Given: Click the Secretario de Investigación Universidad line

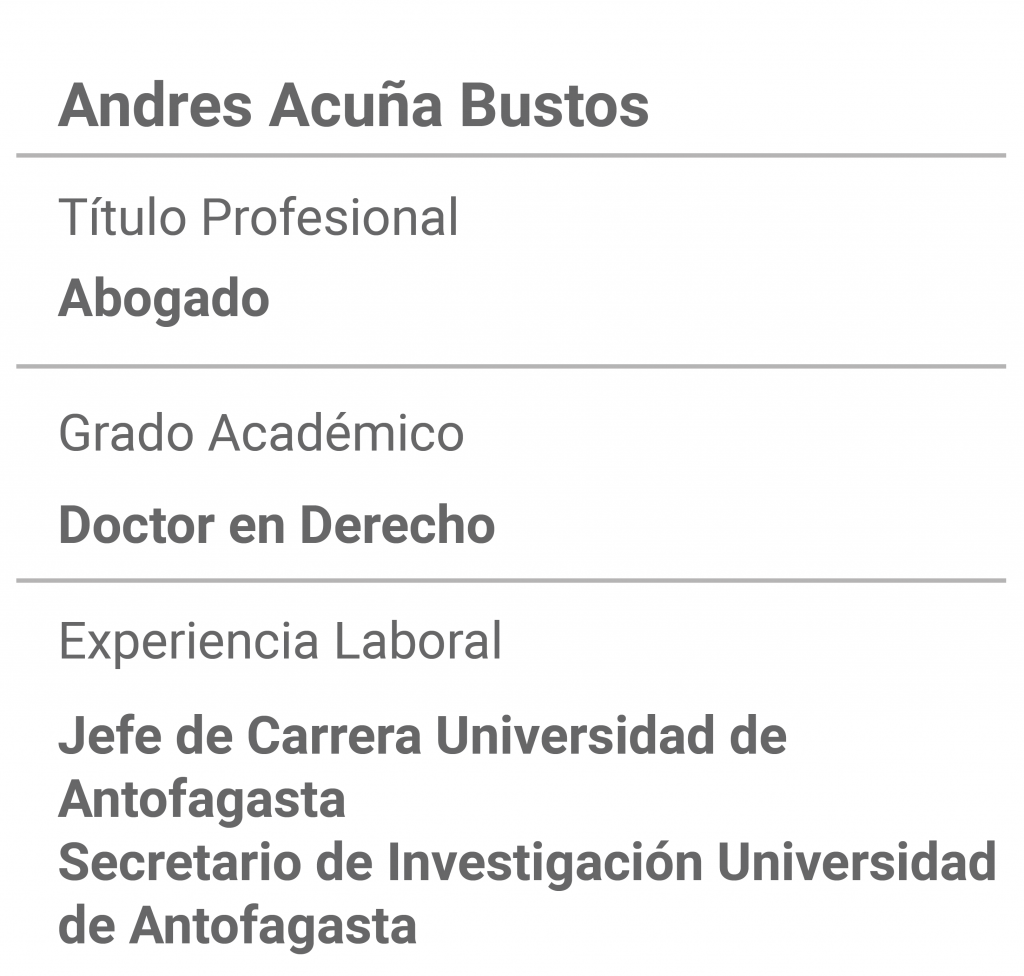Looking at the screenshot, I should click(x=528, y=863).
